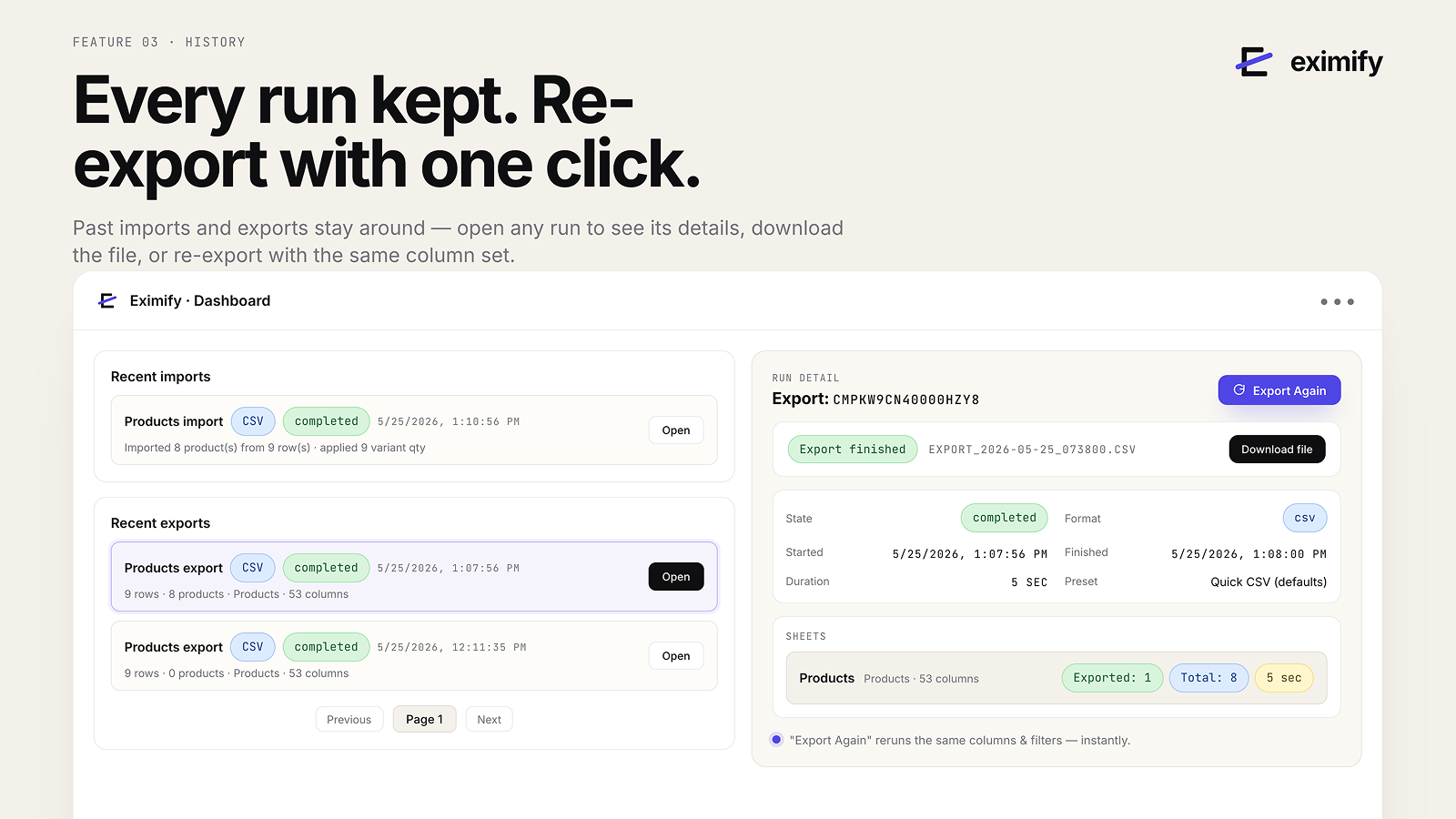Image resolution: width=1456 pixels, height=819 pixels.
Task: Click the Eximify dashboard header logo icon
Action: click(x=107, y=301)
